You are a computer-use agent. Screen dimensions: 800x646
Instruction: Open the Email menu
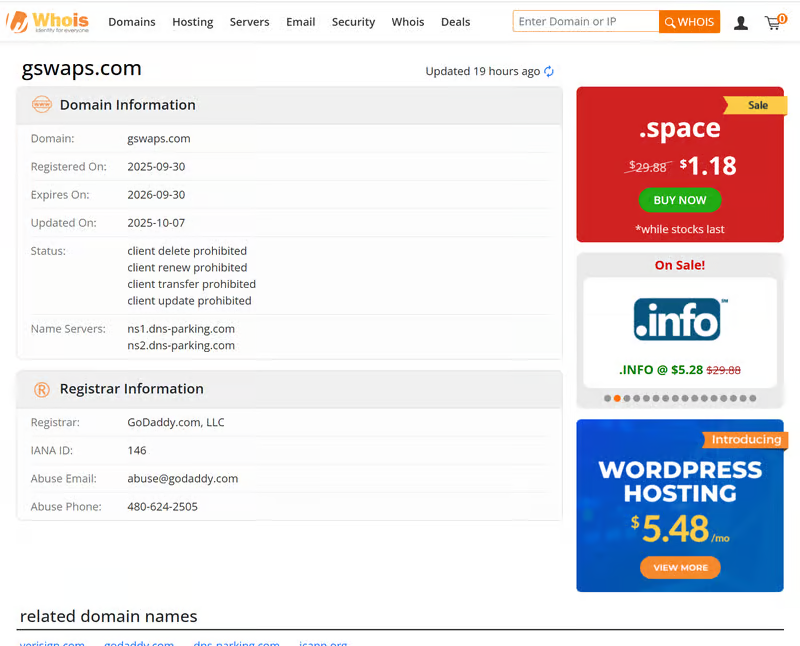[300, 22]
